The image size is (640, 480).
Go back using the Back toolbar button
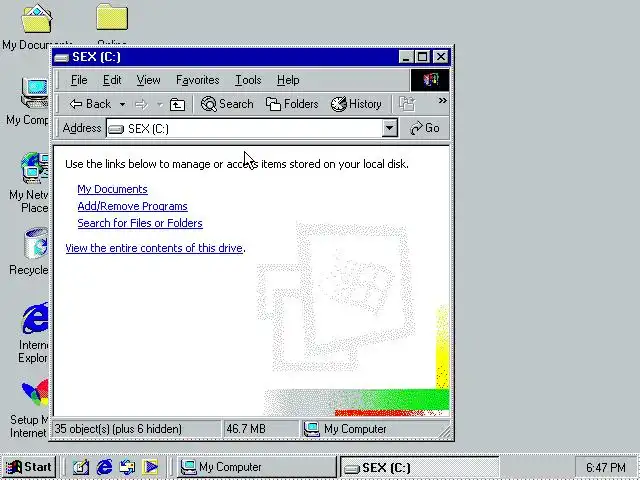coord(90,104)
